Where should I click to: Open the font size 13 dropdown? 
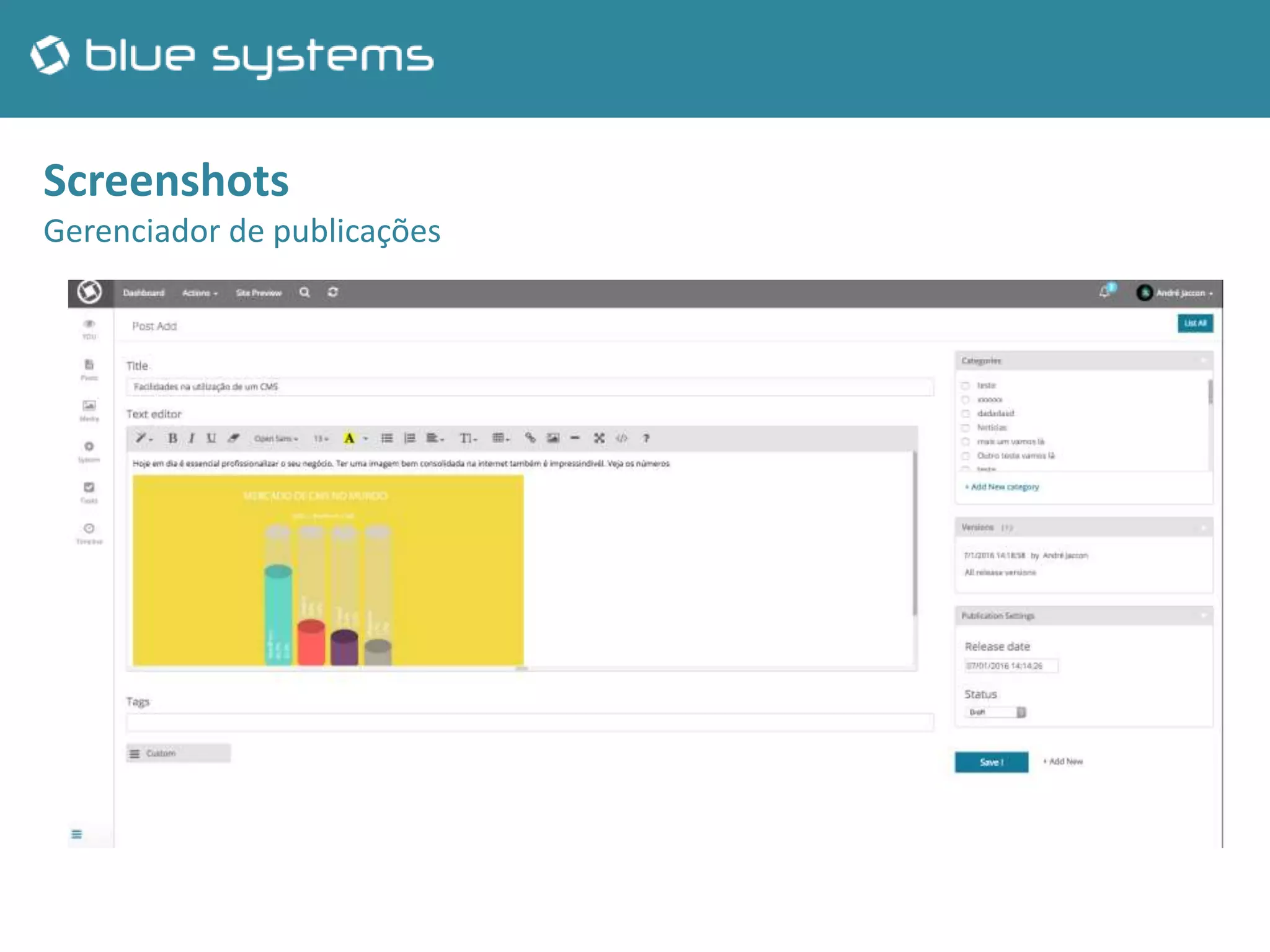pyautogui.click(x=321, y=439)
